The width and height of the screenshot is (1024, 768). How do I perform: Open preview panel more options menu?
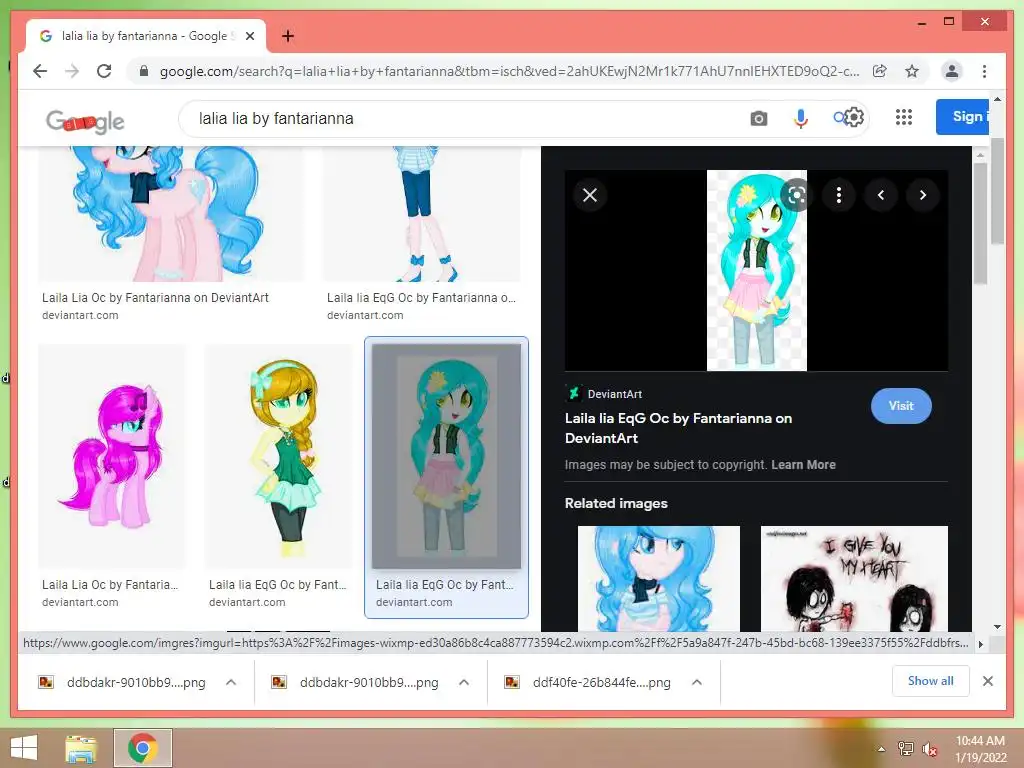click(x=839, y=195)
